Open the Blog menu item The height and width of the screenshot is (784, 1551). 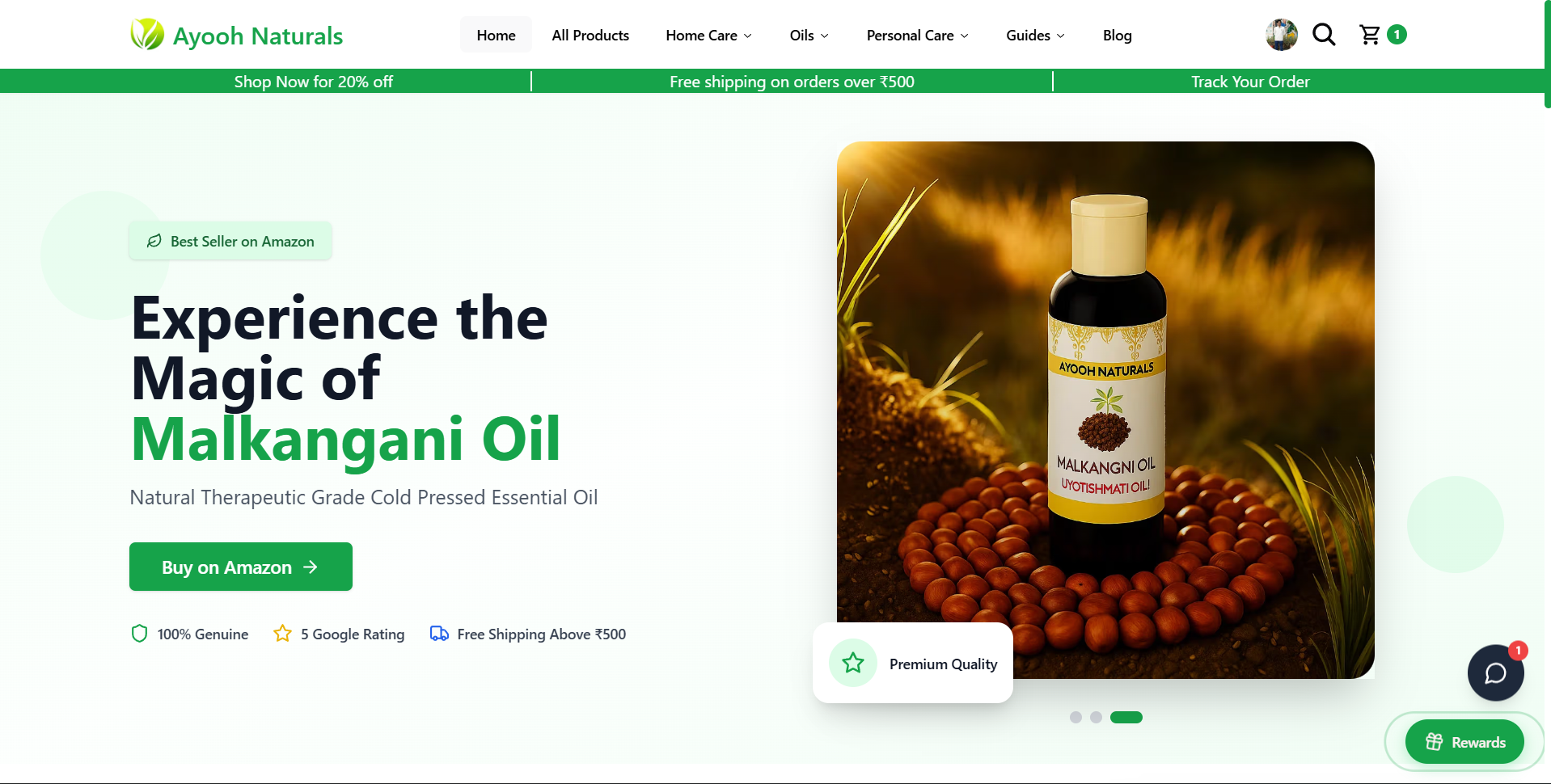[x=1117, y=35]
